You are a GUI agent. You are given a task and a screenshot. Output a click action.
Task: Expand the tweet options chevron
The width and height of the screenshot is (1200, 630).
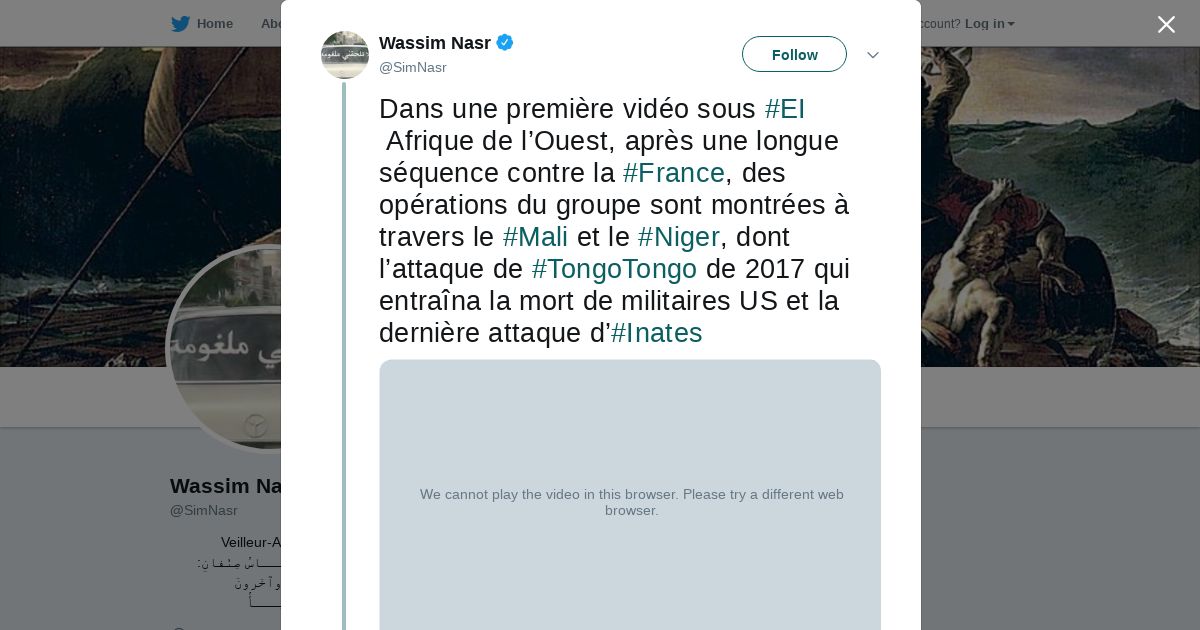872,55
